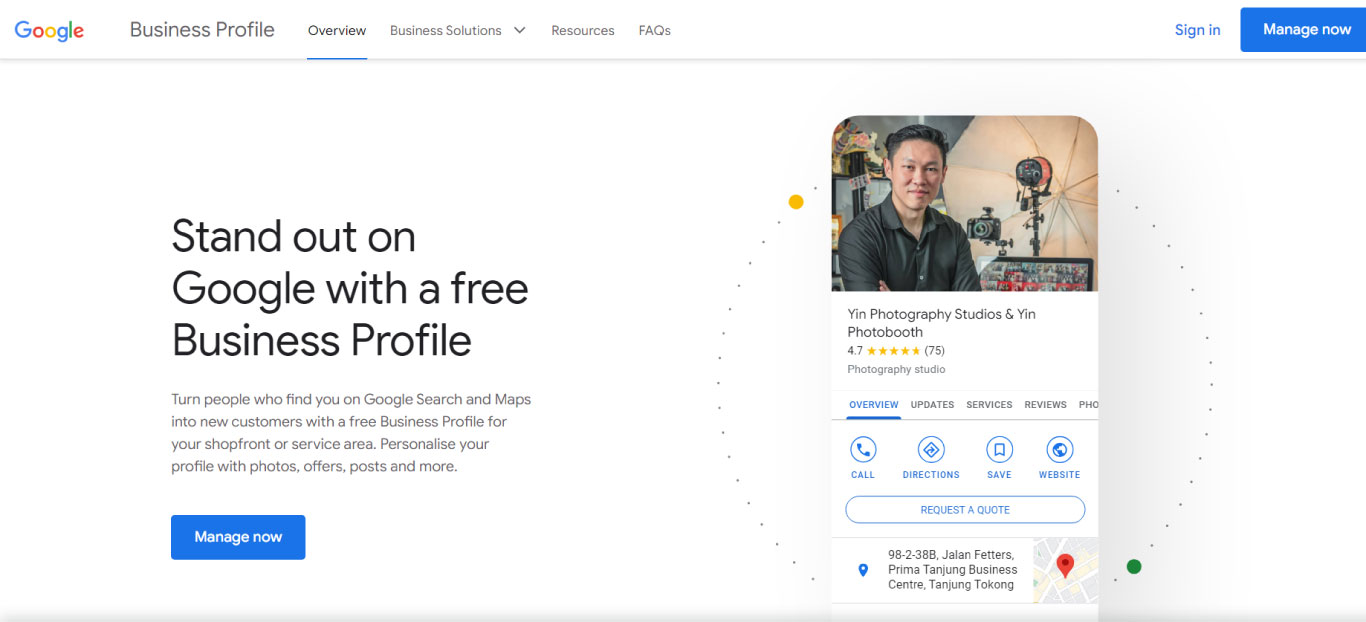Click the Photography studio category label
Image resolution: width=1366 pixels, height=622 pixels.
click(x=896, y=369)
